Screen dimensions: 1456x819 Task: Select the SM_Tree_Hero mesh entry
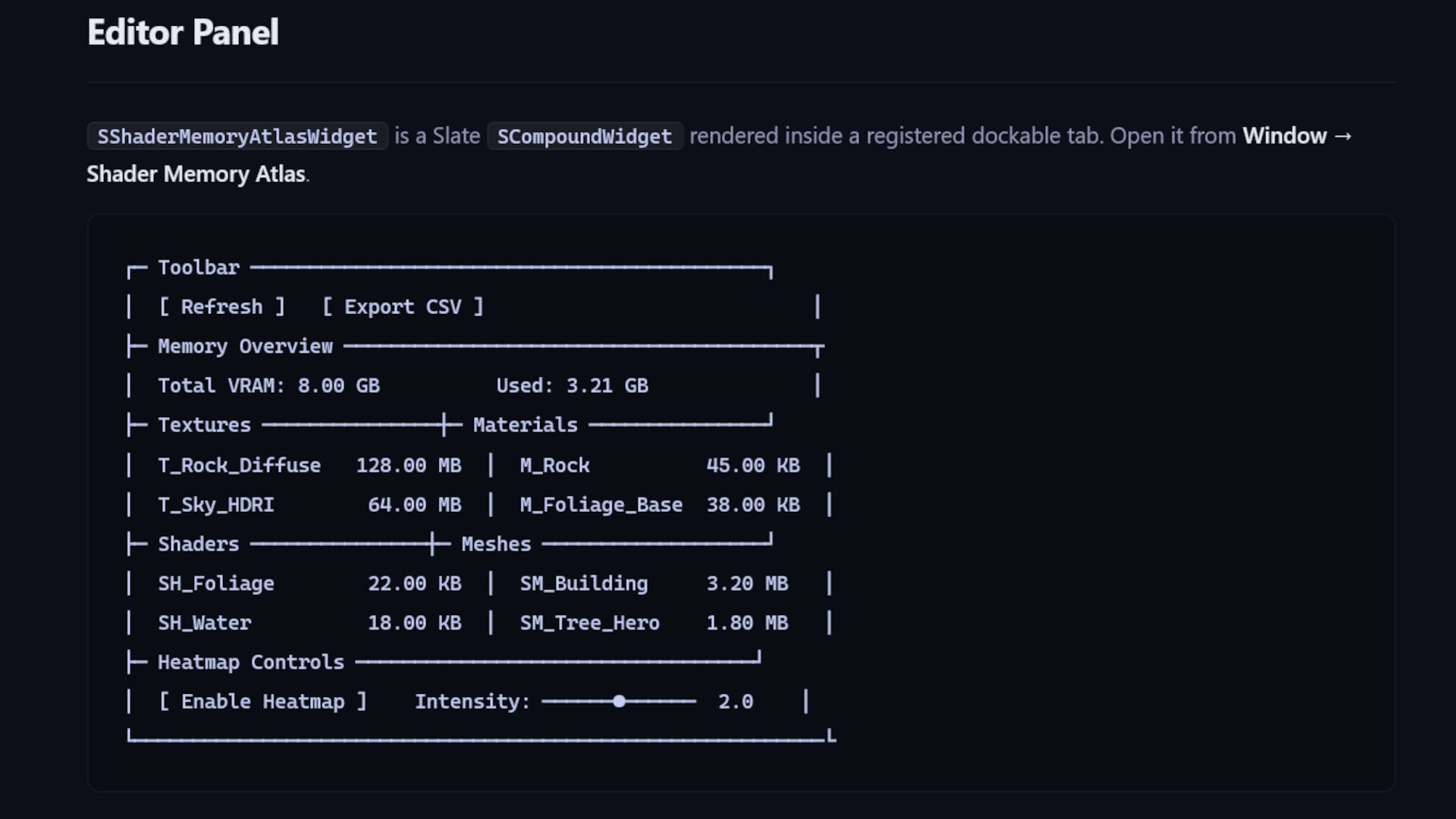pos(654,623)
